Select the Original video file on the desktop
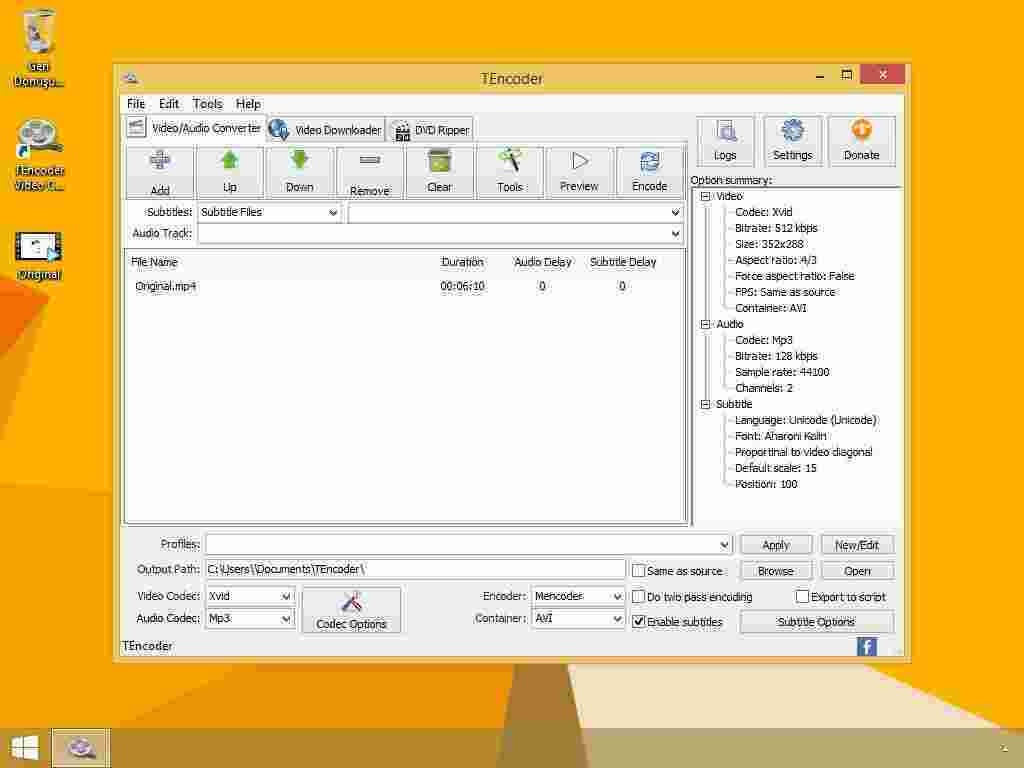The width and height of the screenshot is (1024, 768). tap(39, 256)
